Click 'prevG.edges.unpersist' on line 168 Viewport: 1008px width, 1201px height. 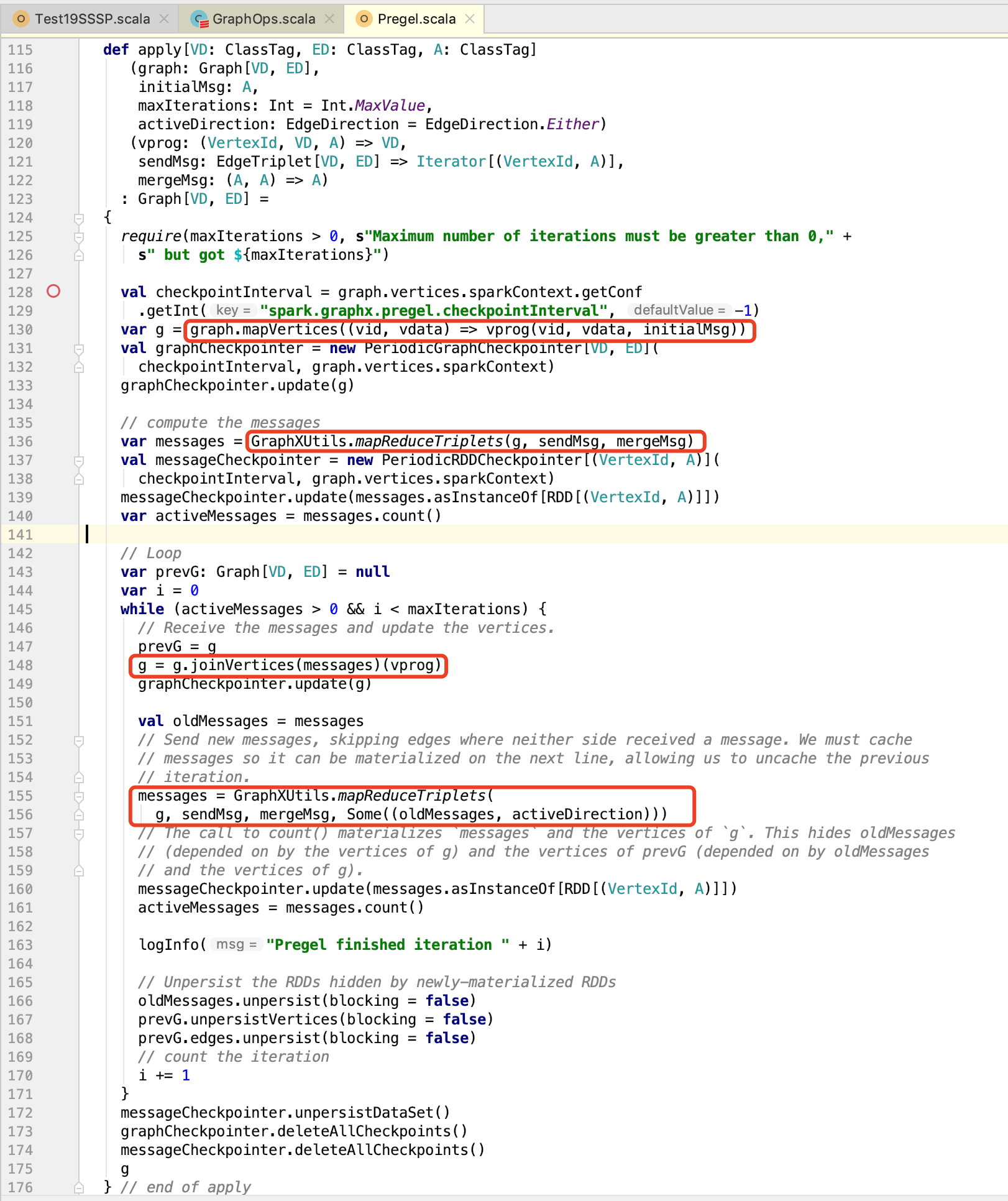pyautogui.click(x=229, y=1038)
